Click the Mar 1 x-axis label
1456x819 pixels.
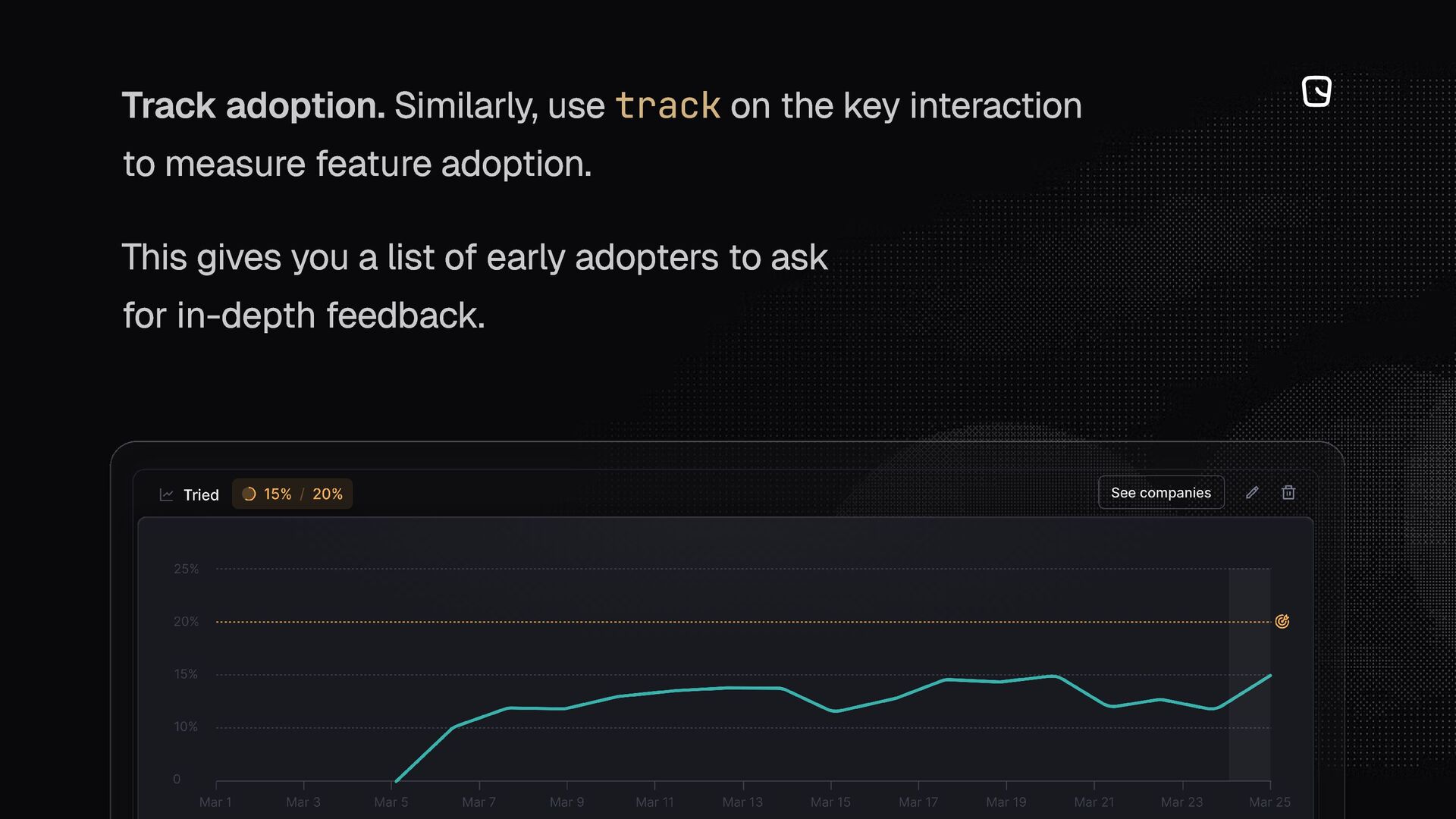[215, 802]
